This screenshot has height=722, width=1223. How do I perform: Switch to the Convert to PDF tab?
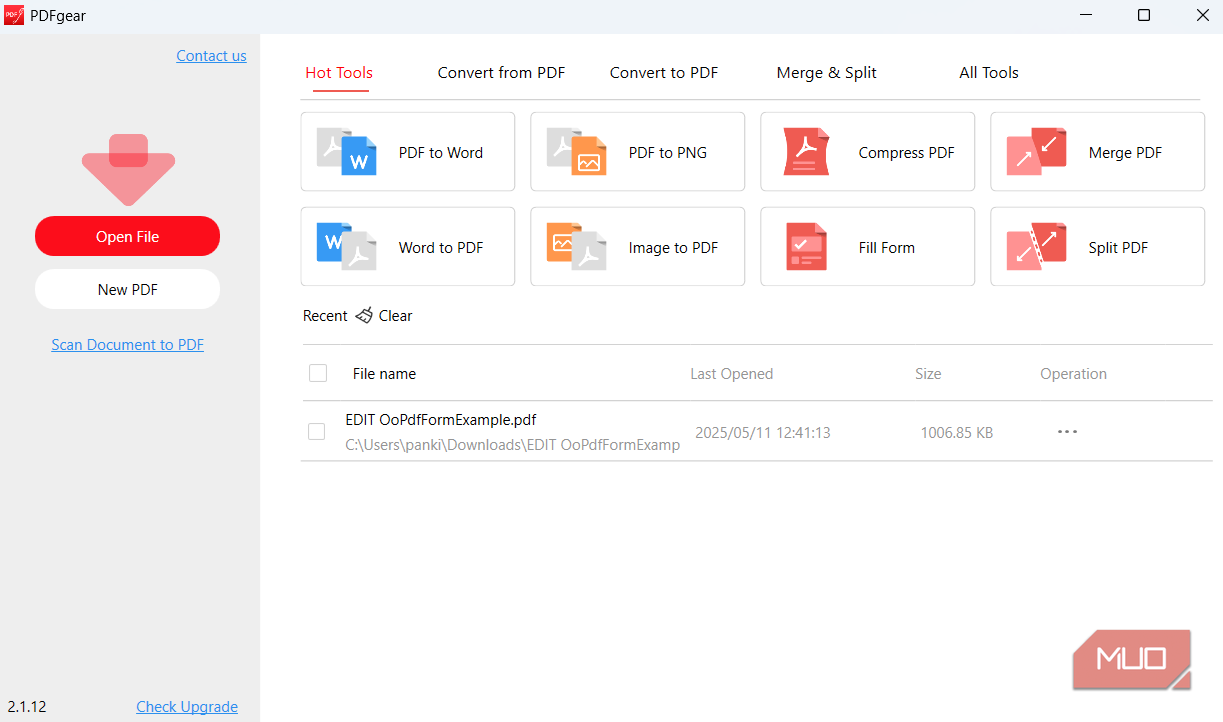click(663, 73)
